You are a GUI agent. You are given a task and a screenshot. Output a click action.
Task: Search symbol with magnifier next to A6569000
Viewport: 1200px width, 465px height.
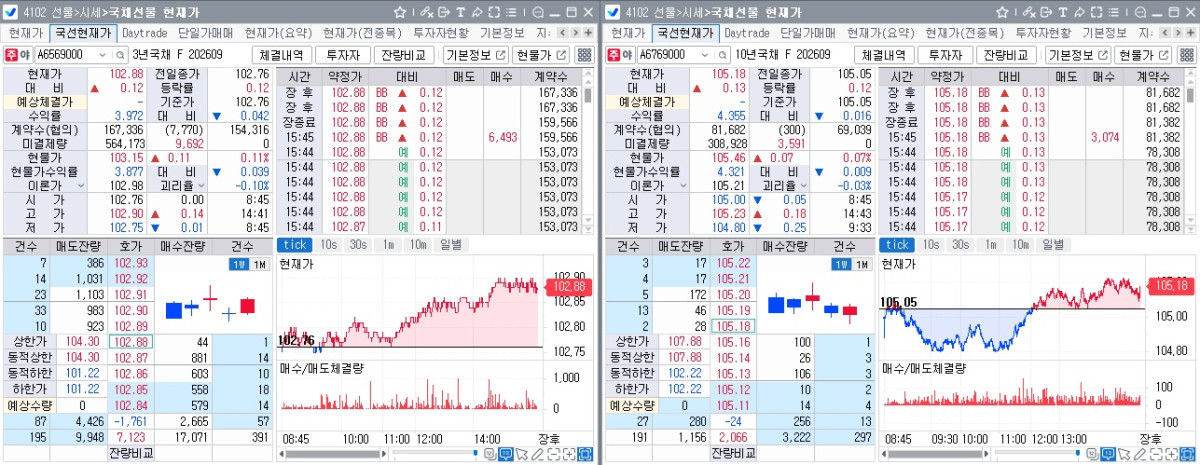tap(120, 55)
